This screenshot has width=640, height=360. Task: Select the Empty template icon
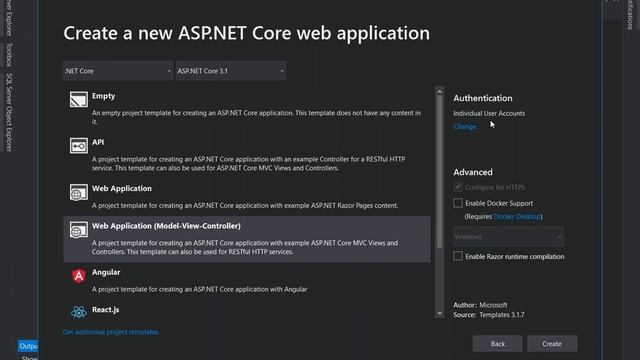point(78,99)
